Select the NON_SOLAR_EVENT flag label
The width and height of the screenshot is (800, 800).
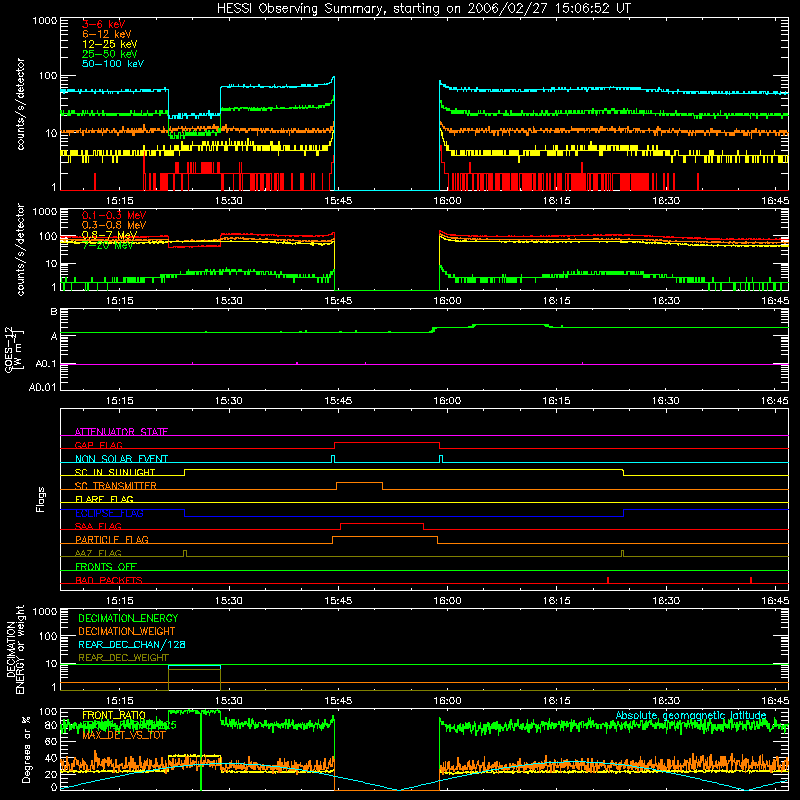121,459
